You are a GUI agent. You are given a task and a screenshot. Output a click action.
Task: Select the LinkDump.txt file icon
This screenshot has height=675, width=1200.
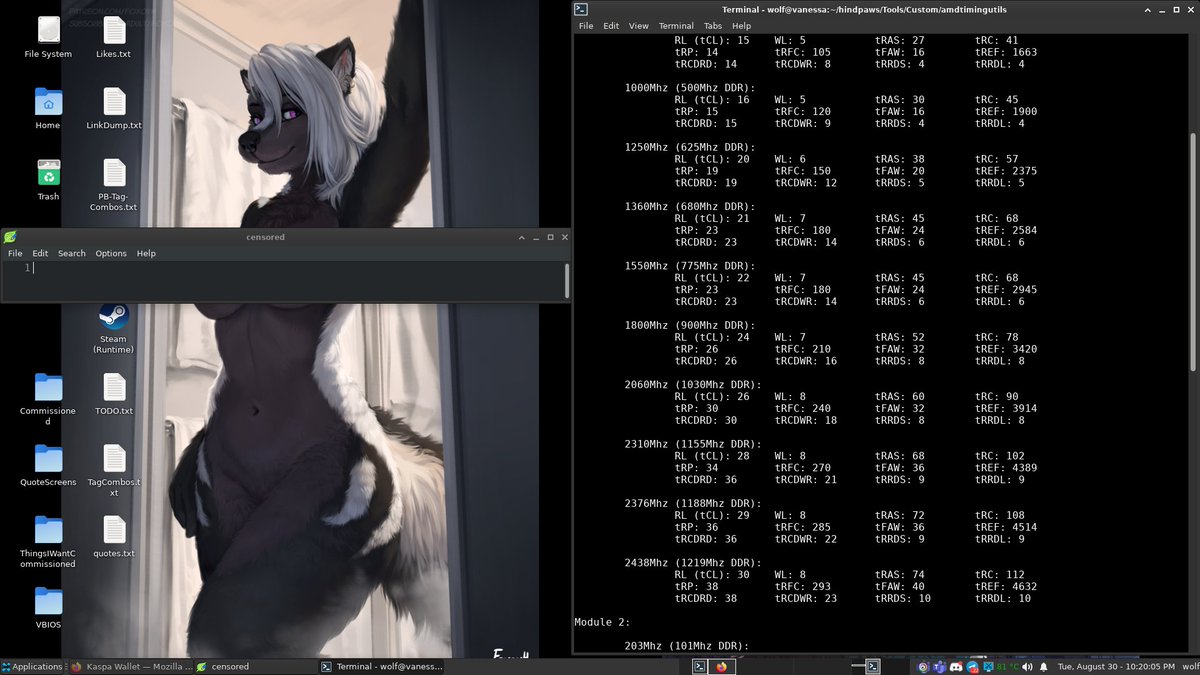pos(114,108)
